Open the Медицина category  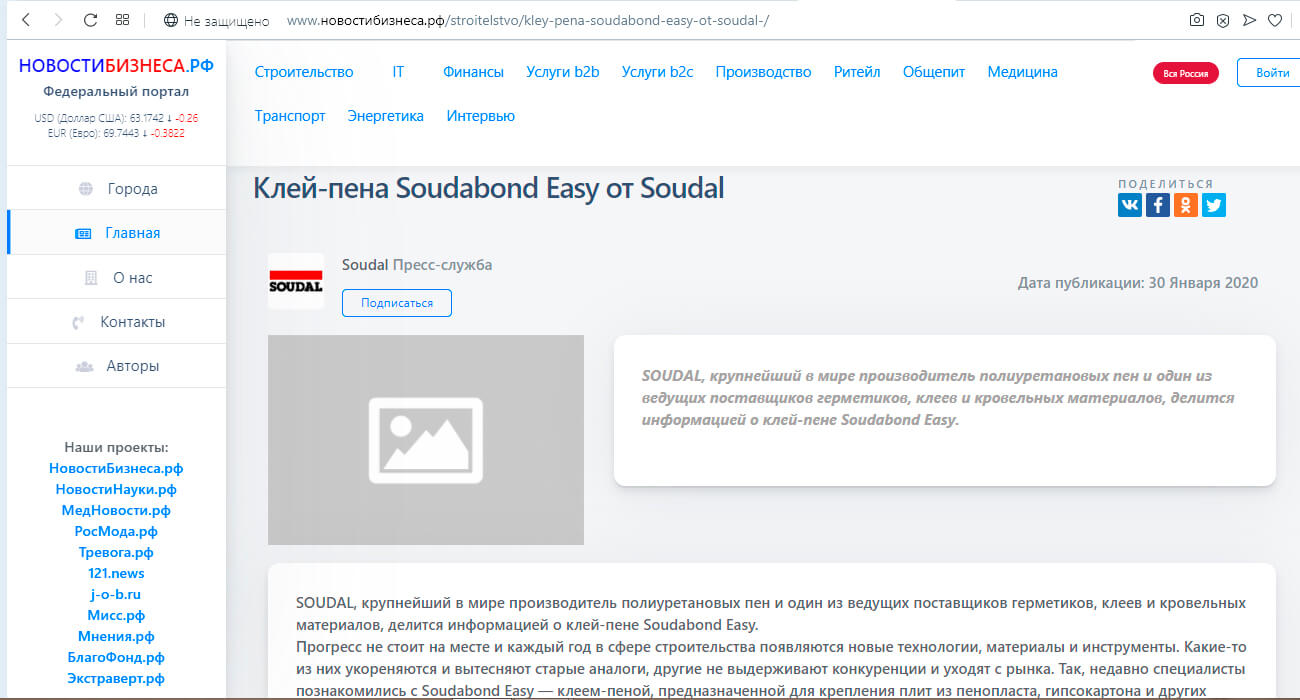(x=1022, y=72)
